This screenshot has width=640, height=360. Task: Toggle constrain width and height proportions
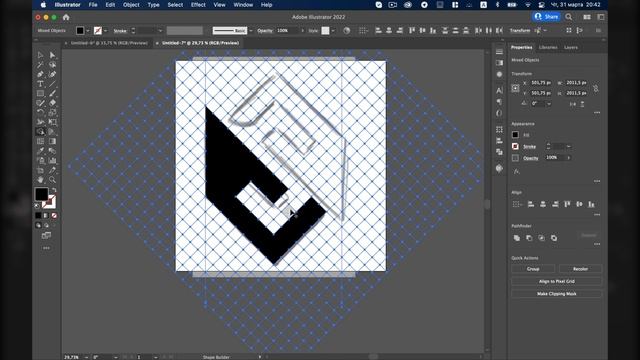point(596,88)
